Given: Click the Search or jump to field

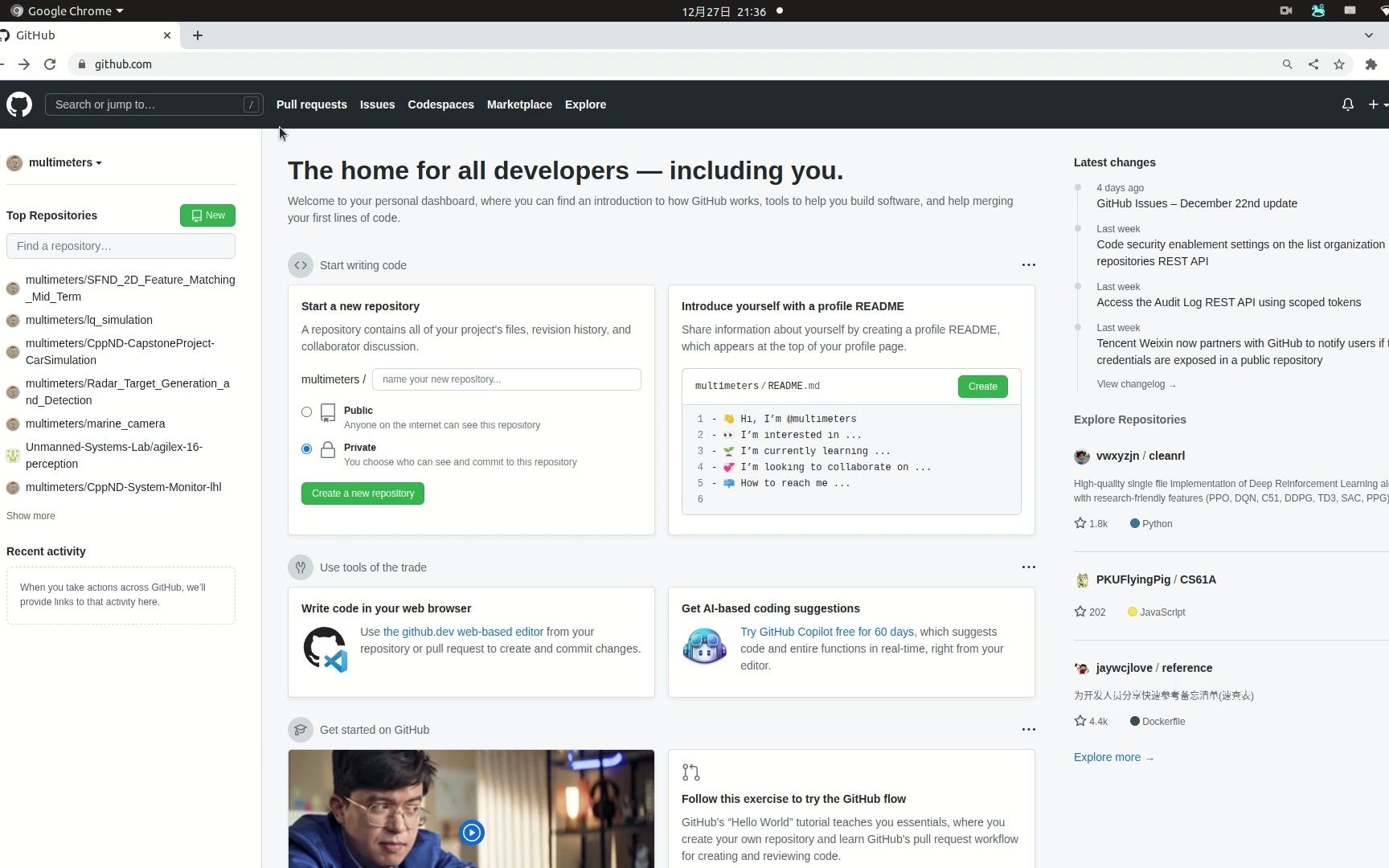Looking at the screenshot, I should click(x=154, y=104).
